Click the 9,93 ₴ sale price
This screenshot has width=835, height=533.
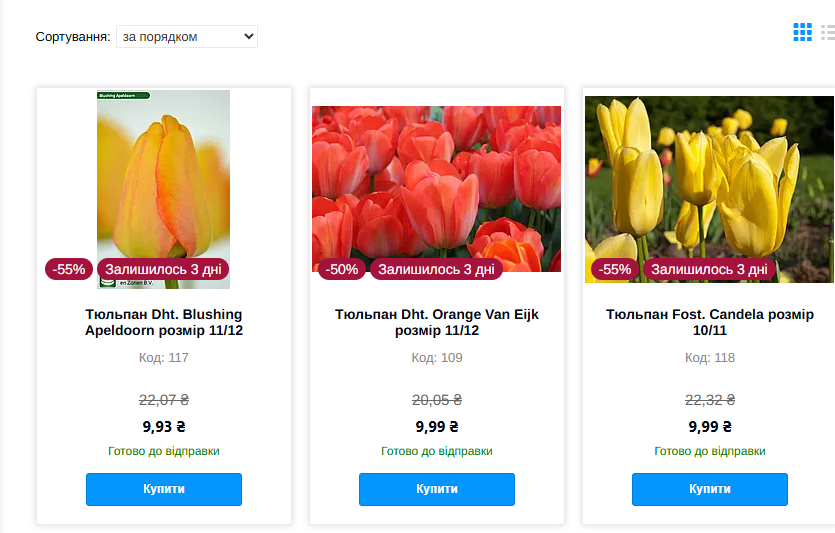pyautogui.click(x=164, y=426)
